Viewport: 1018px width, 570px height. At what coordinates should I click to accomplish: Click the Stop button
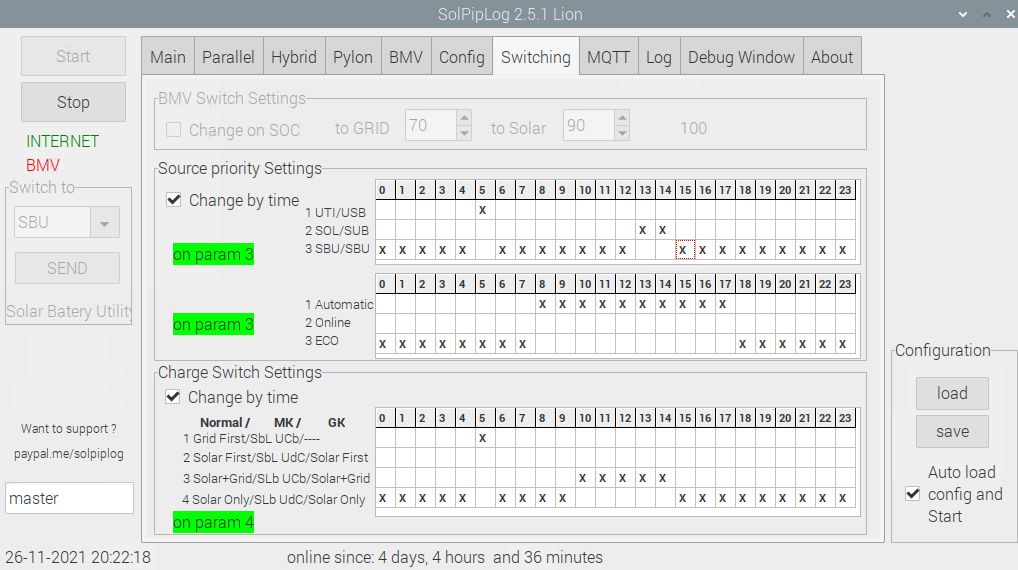coord(73,102)
